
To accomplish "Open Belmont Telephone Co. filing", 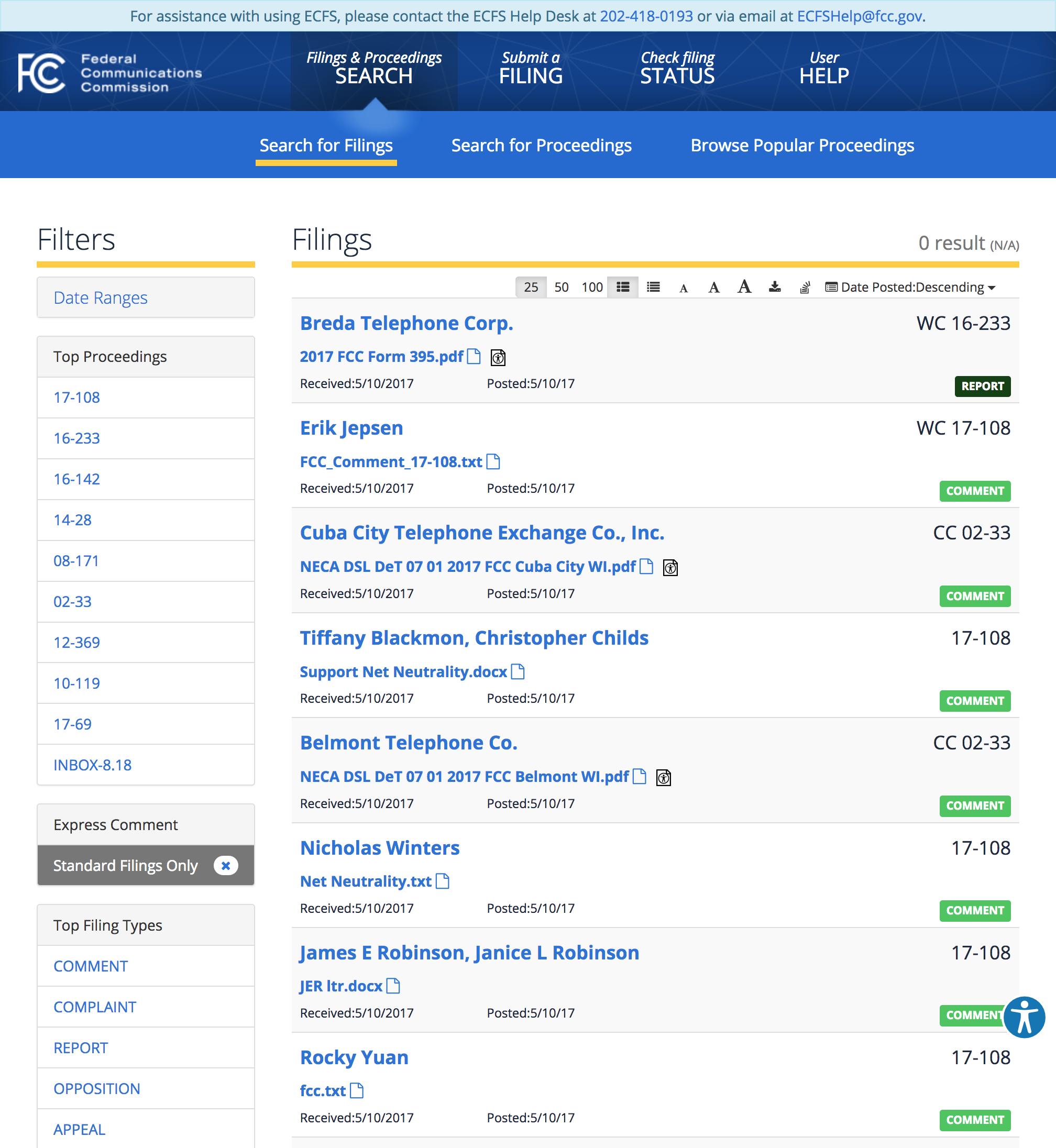I will point(409,742).
